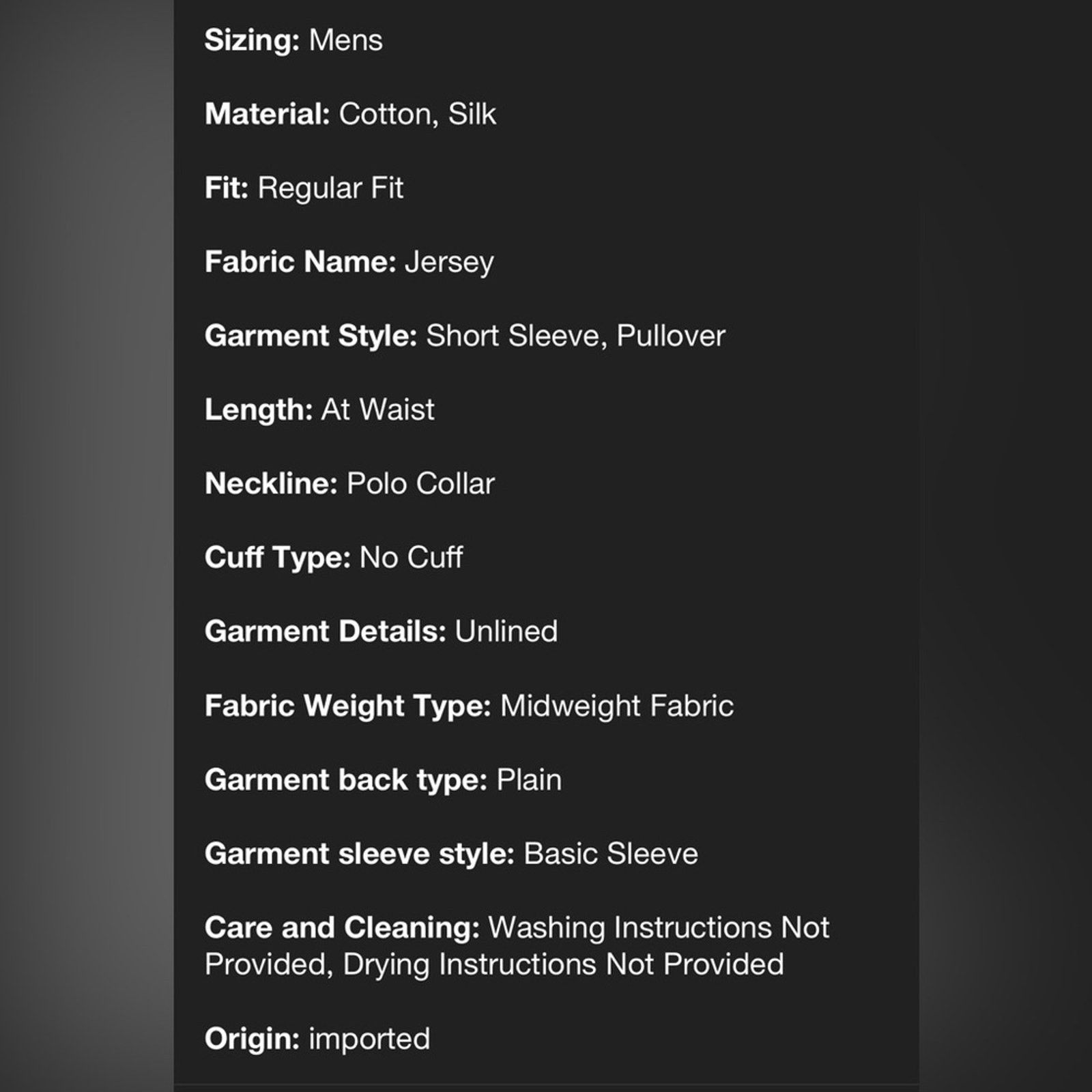The height and width of the screenshot is (1092, 1092).
Task: Click the words Polo Collar
Action: (x=420, y=484)
